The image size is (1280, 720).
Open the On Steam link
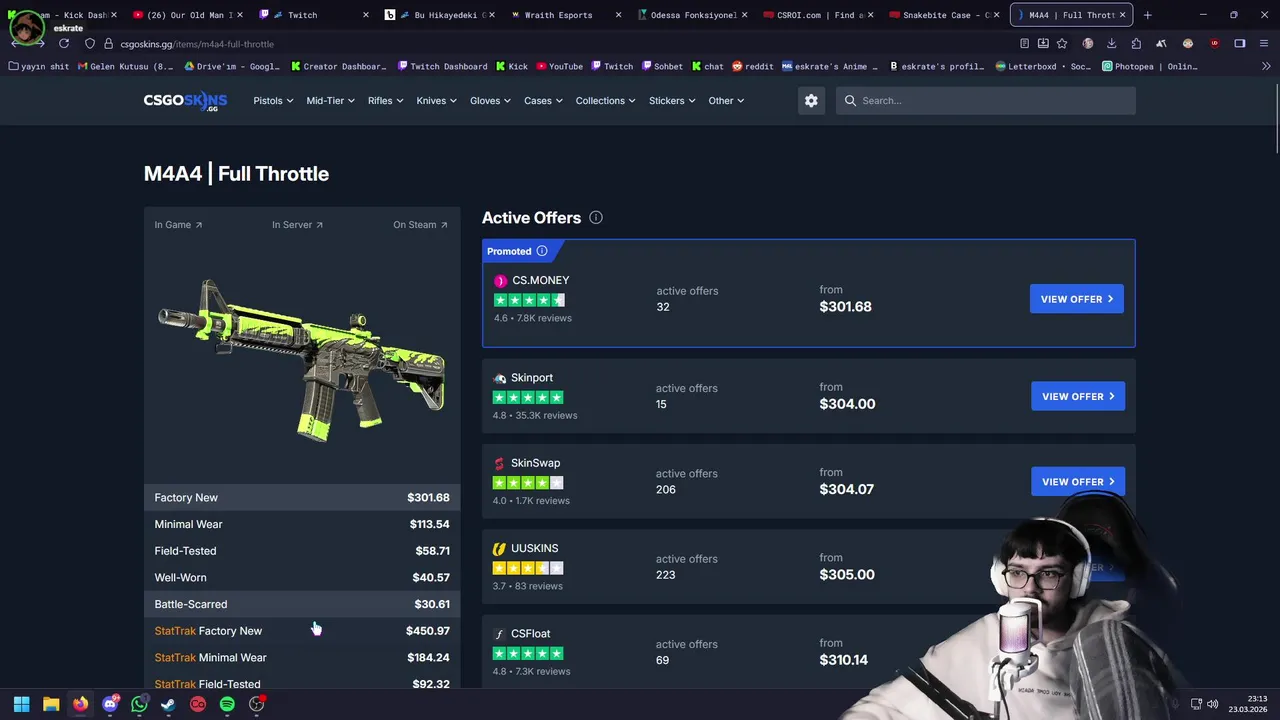click(420, 225)
